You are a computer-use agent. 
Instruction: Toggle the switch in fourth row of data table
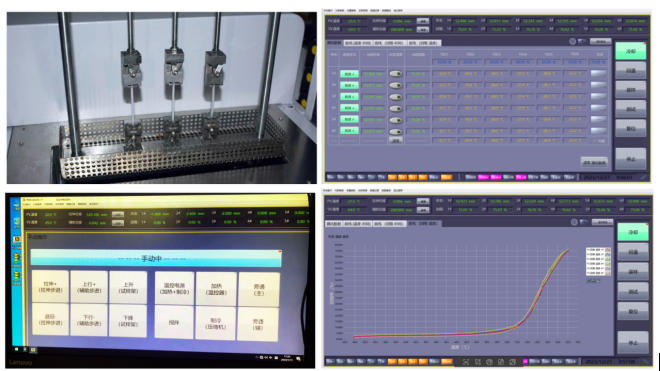(x=395, y=108)
